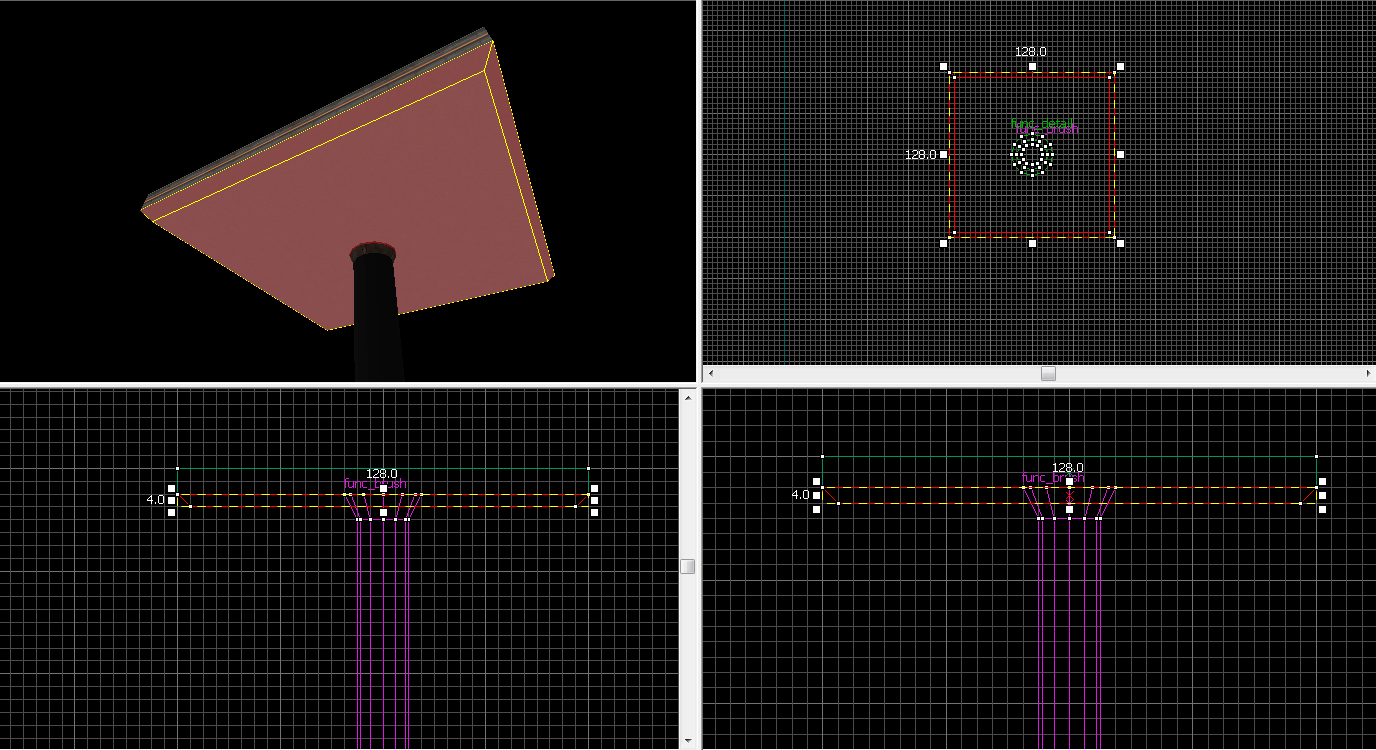
Task: Click the func_detail label in top view
Action: click(1044, 125)
